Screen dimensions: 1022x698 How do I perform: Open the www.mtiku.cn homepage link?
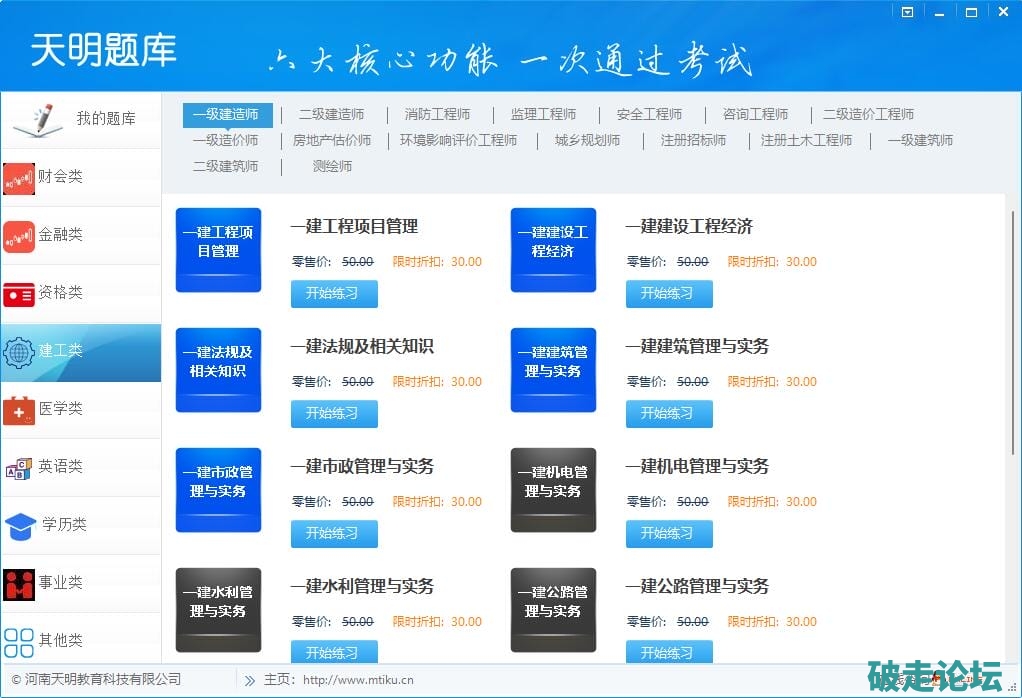pyautogui.click(x=358, y=680)
